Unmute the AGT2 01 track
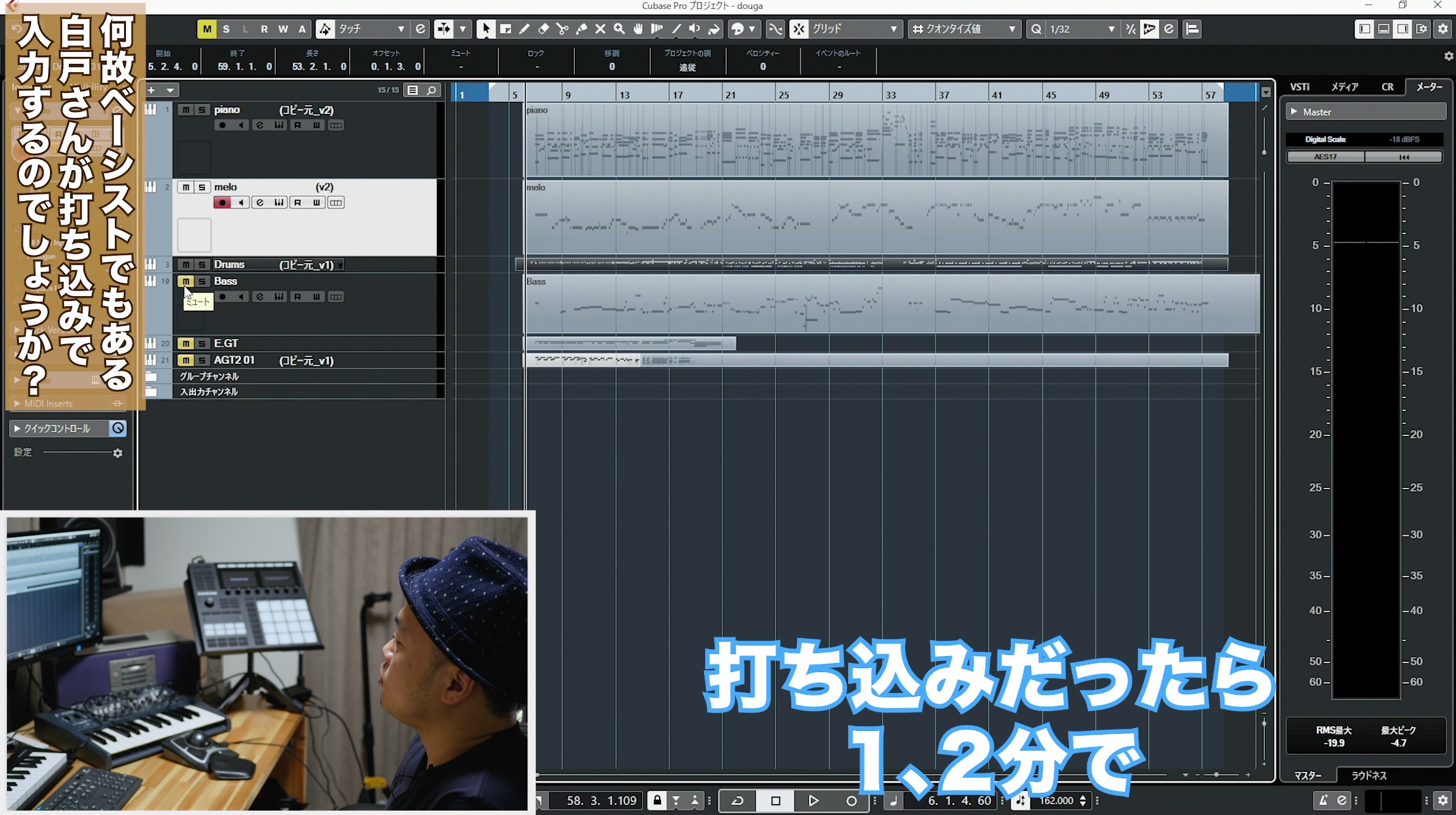This screenshot has width=1456, height=815. tap(186, 360)
